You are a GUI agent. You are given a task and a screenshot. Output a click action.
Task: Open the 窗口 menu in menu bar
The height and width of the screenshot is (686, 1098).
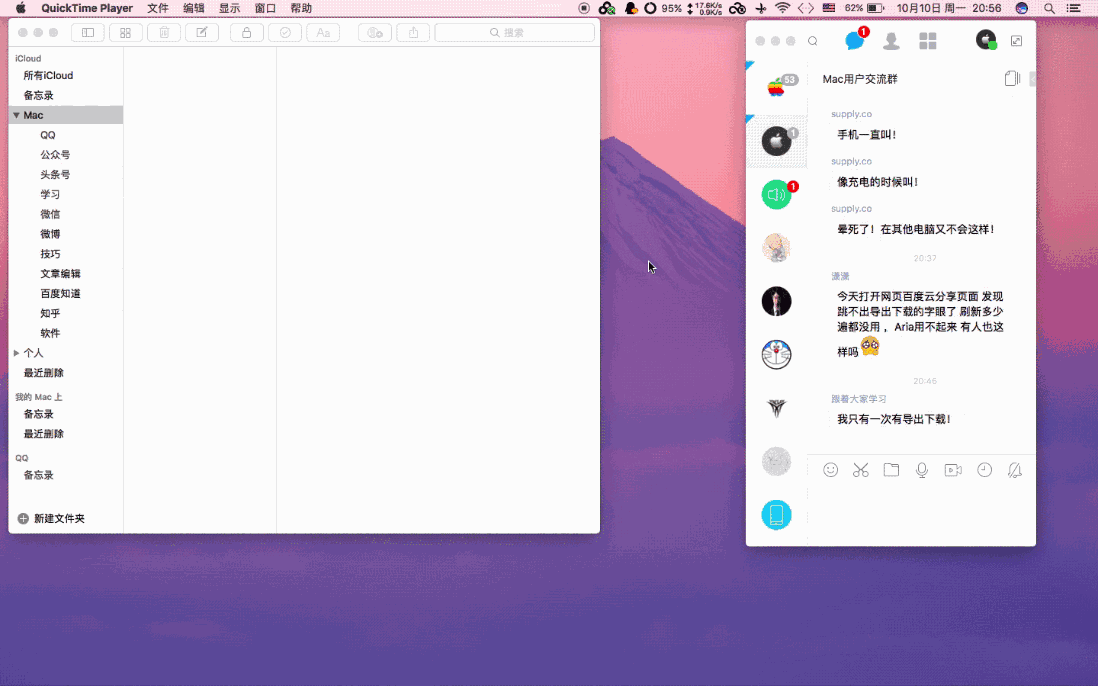click(265, 8)
